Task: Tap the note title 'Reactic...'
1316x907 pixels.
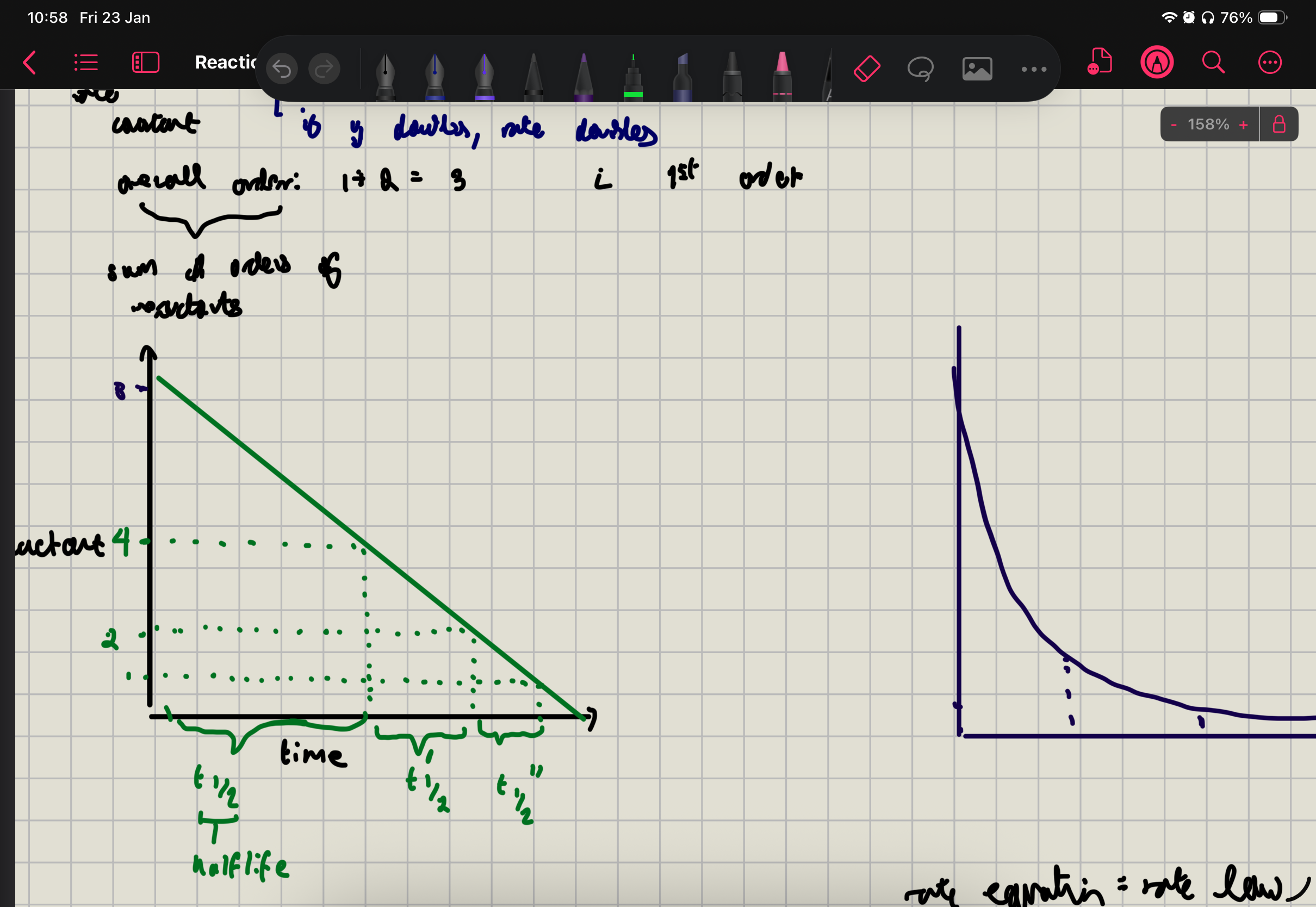Action: click(x=225, y=63)
